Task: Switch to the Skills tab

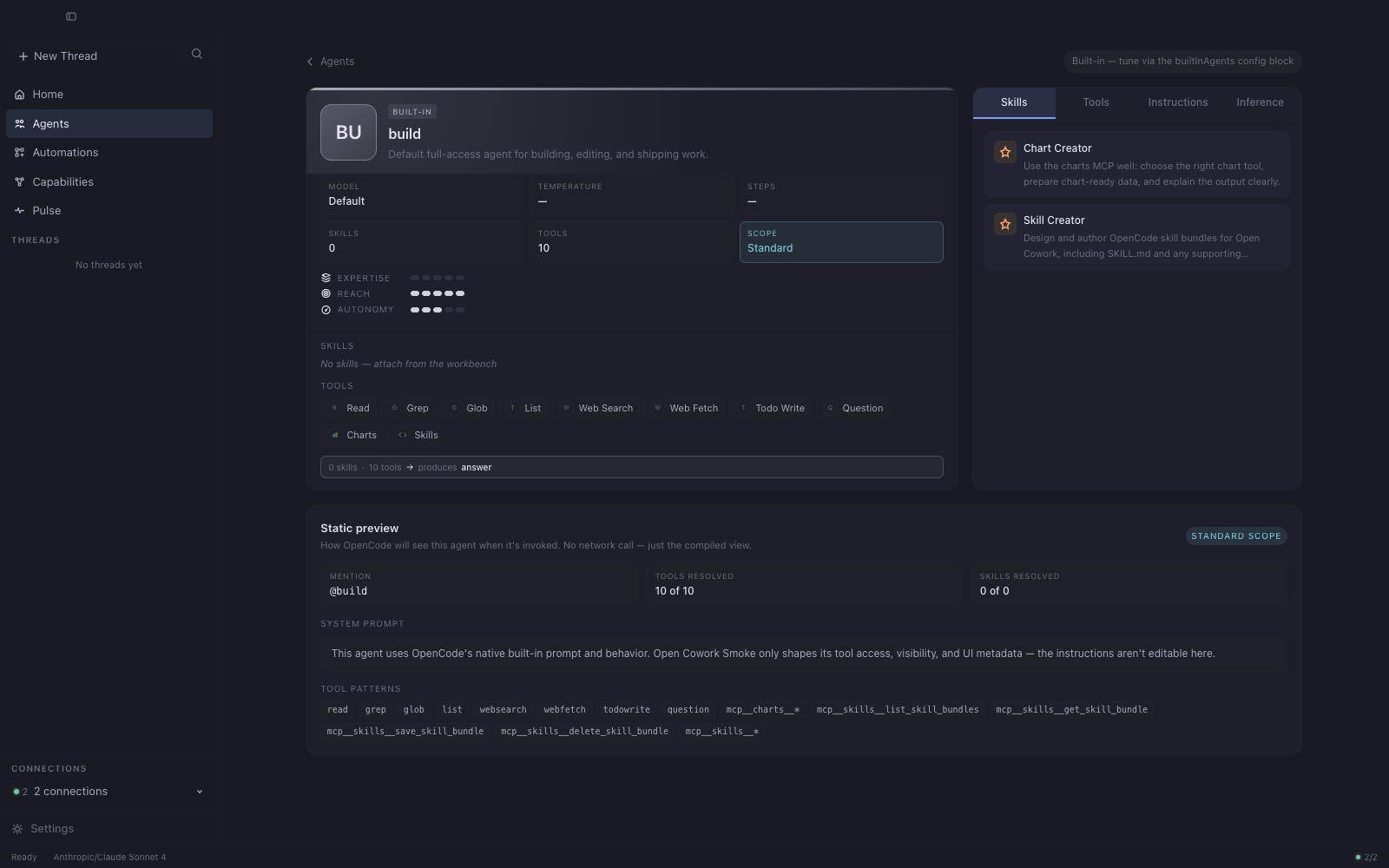Action: pyautogui.click(x=1014, y=102)
